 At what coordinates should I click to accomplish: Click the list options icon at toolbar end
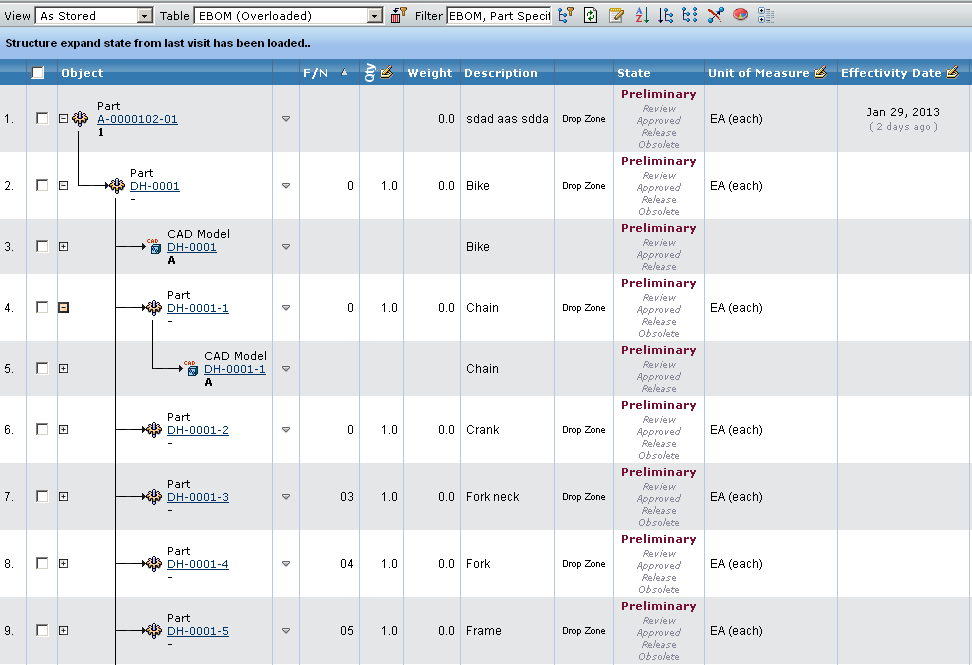click(766, 16)
